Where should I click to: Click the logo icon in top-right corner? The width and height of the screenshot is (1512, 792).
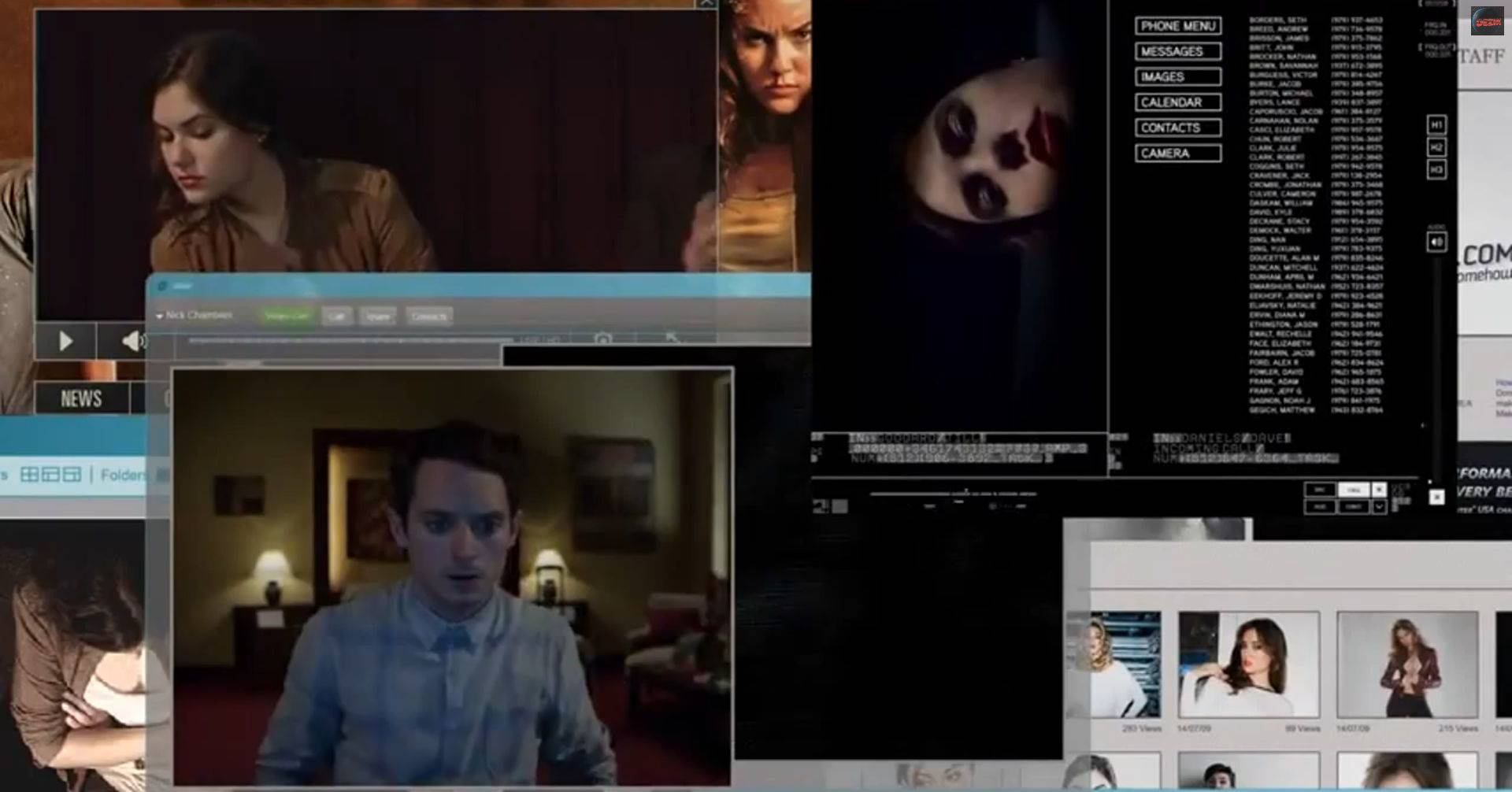pos(1488,22)
